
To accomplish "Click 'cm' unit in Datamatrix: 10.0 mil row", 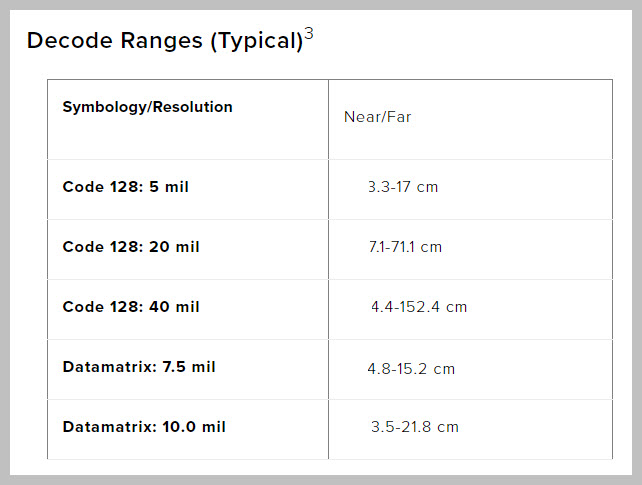I will 448,427.
